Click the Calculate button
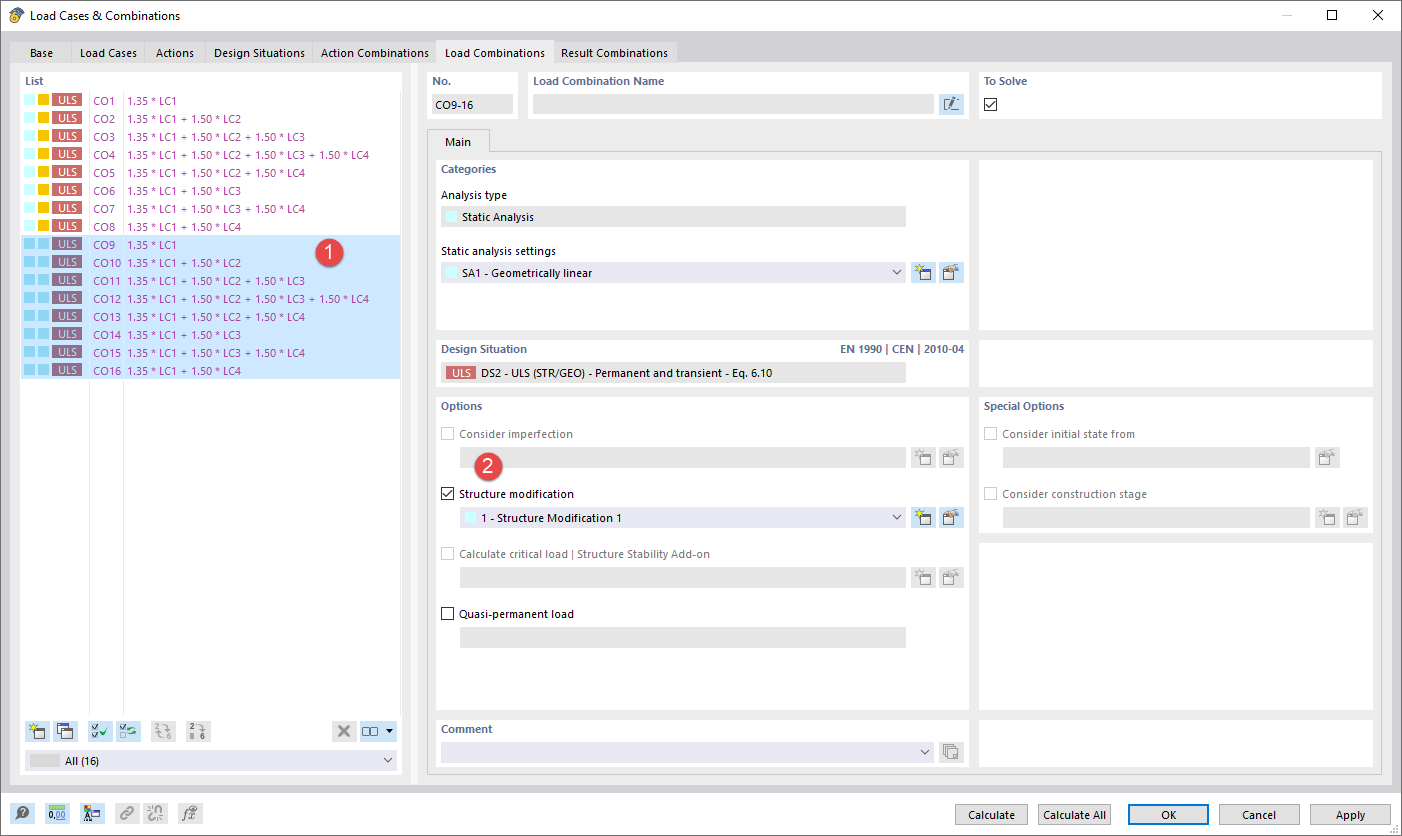Image resolution: width=1402 pixels, height=836 pixels. point(991,814)
